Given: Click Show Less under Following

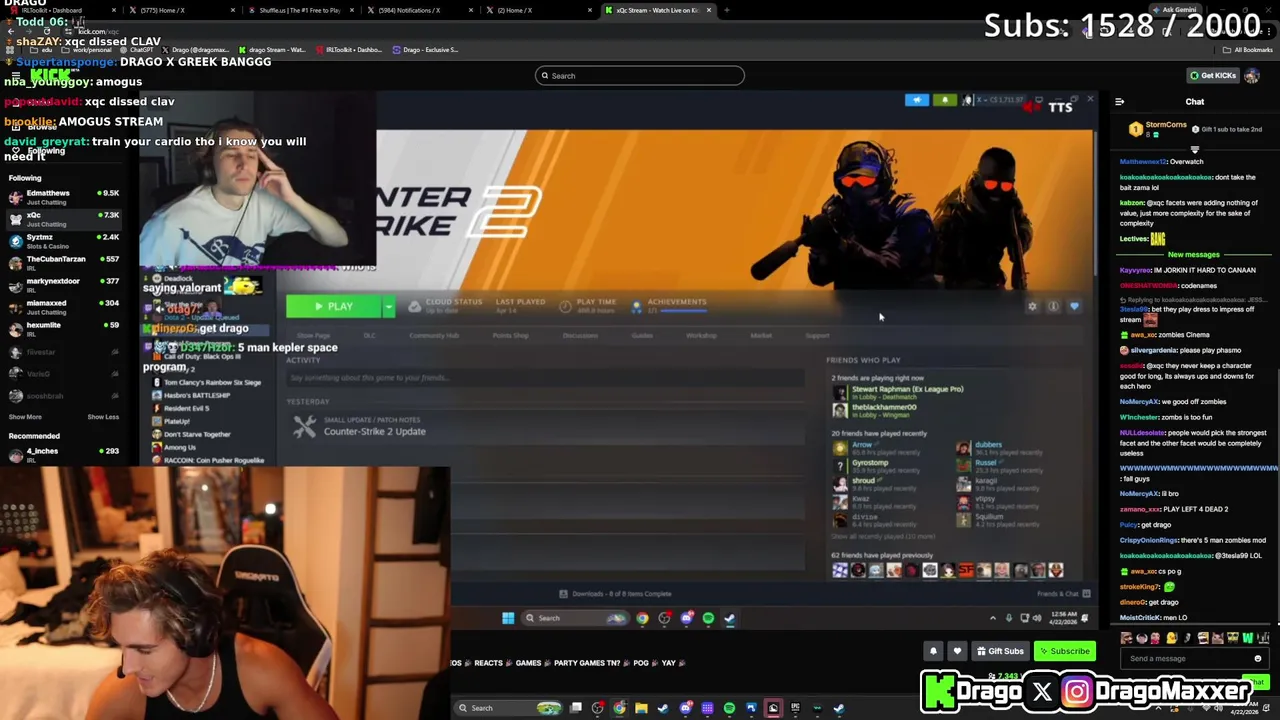Looking at the screenshot, I should coord(103,417).
